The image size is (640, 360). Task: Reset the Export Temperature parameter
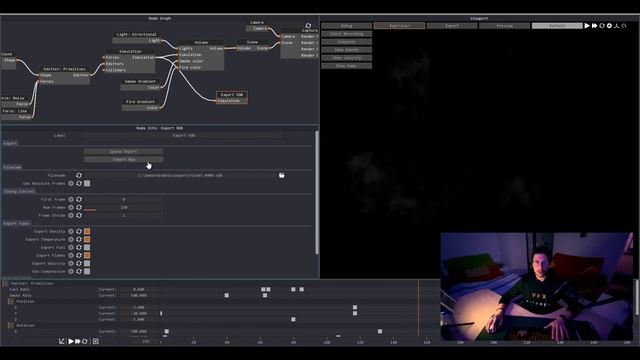[79, 240]
